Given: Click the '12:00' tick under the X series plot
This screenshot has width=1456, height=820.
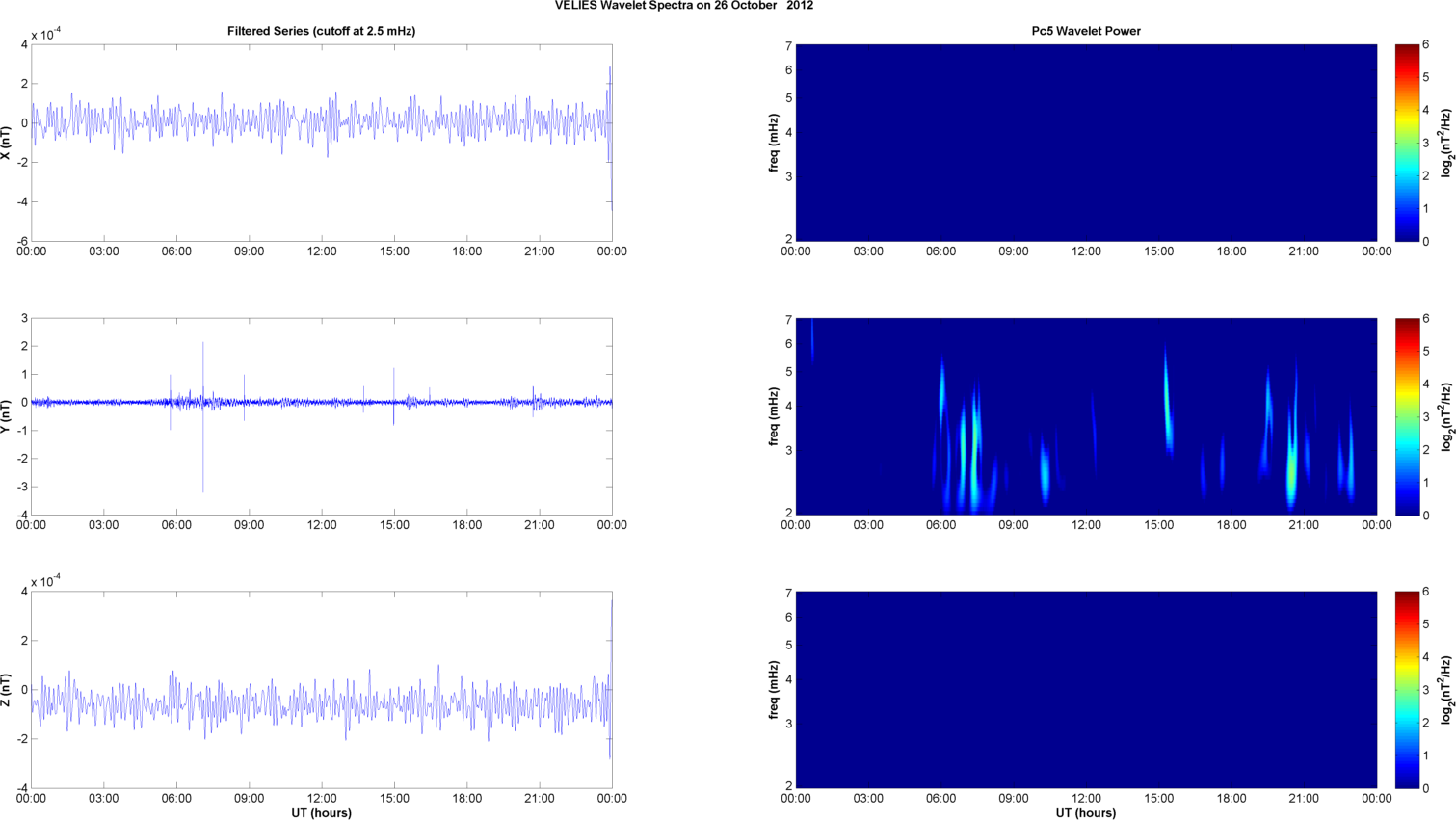Looking at the screenshot, I should pos(322,251).
